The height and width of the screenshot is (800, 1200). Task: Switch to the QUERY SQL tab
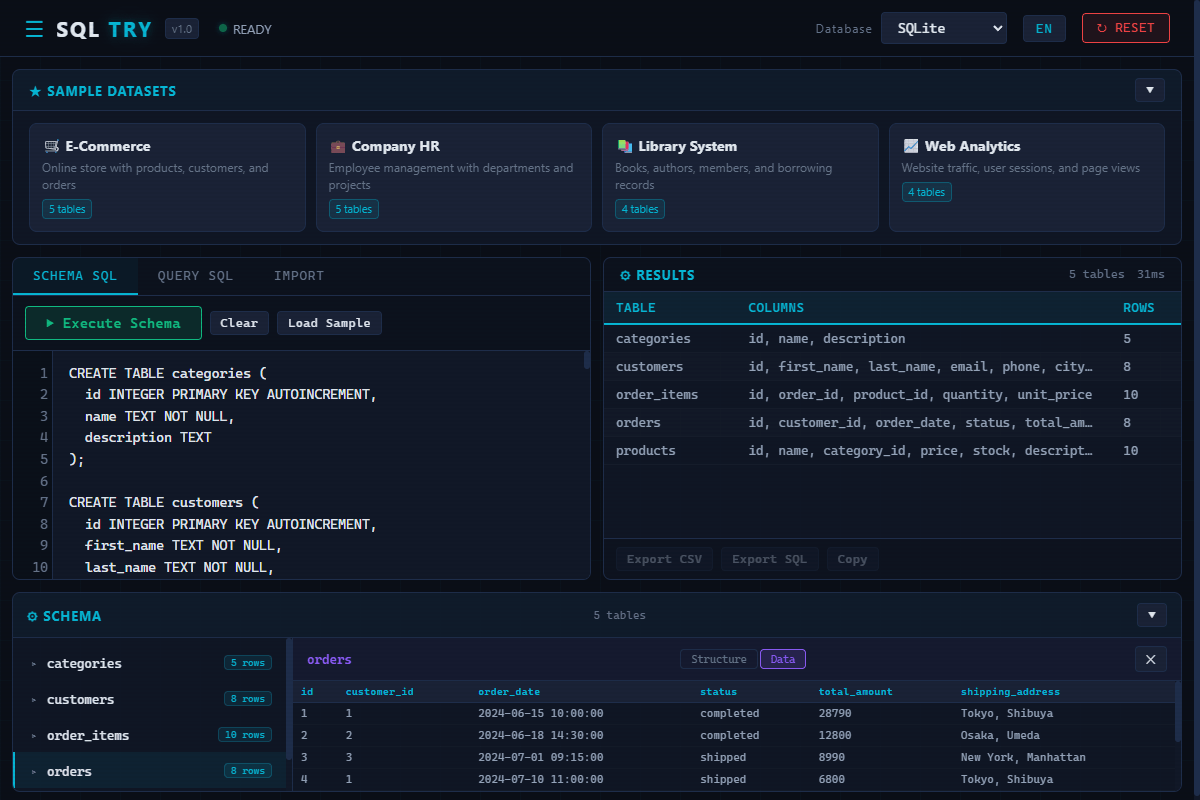195,276
